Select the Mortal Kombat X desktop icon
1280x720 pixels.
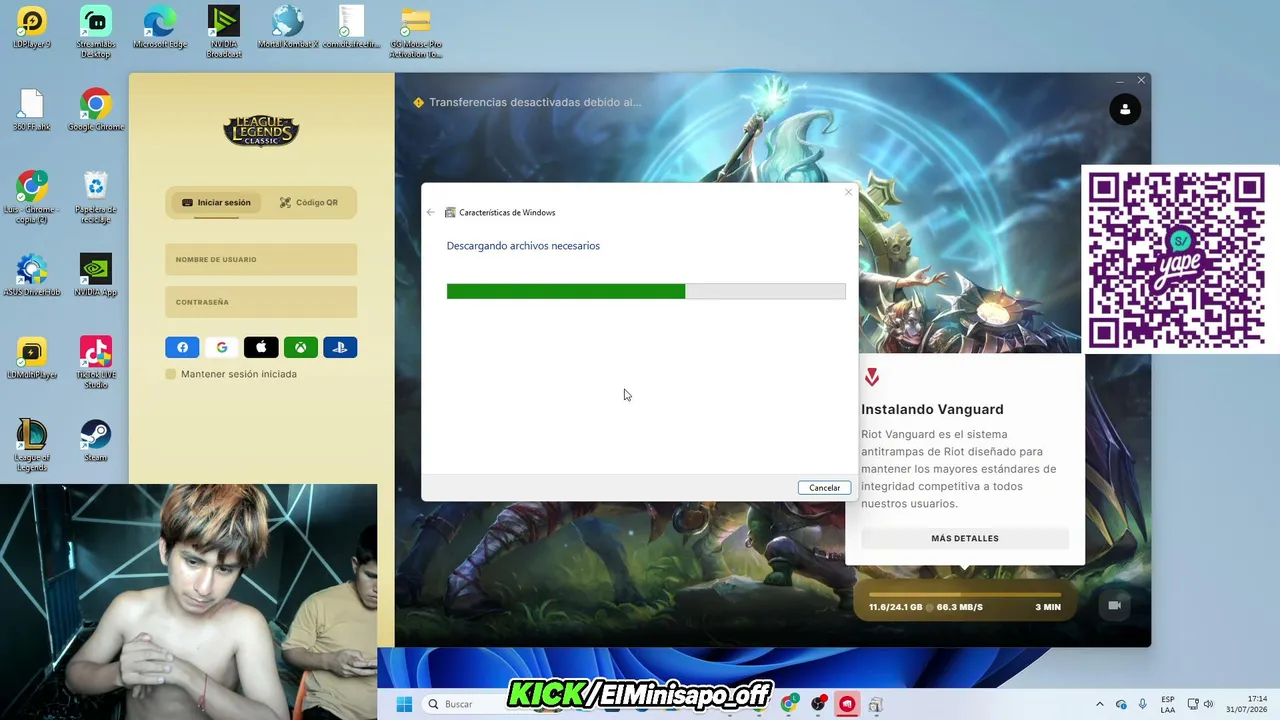[288, 28]
